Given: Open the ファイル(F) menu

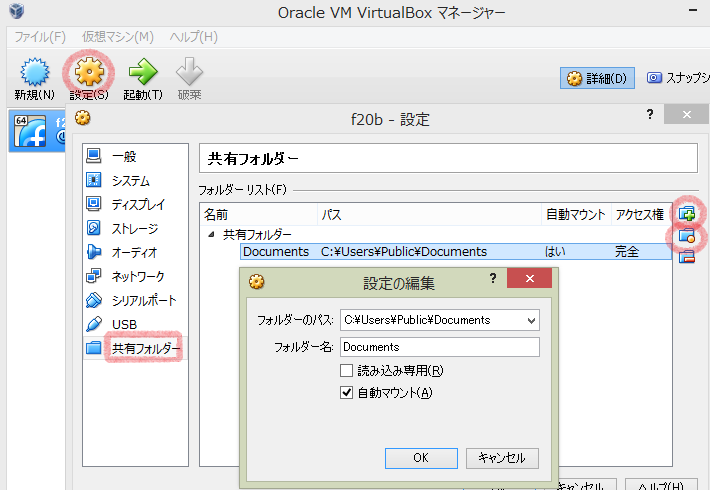Looking at the screenshot, I should pyautogui.click(x=40, y=37).
